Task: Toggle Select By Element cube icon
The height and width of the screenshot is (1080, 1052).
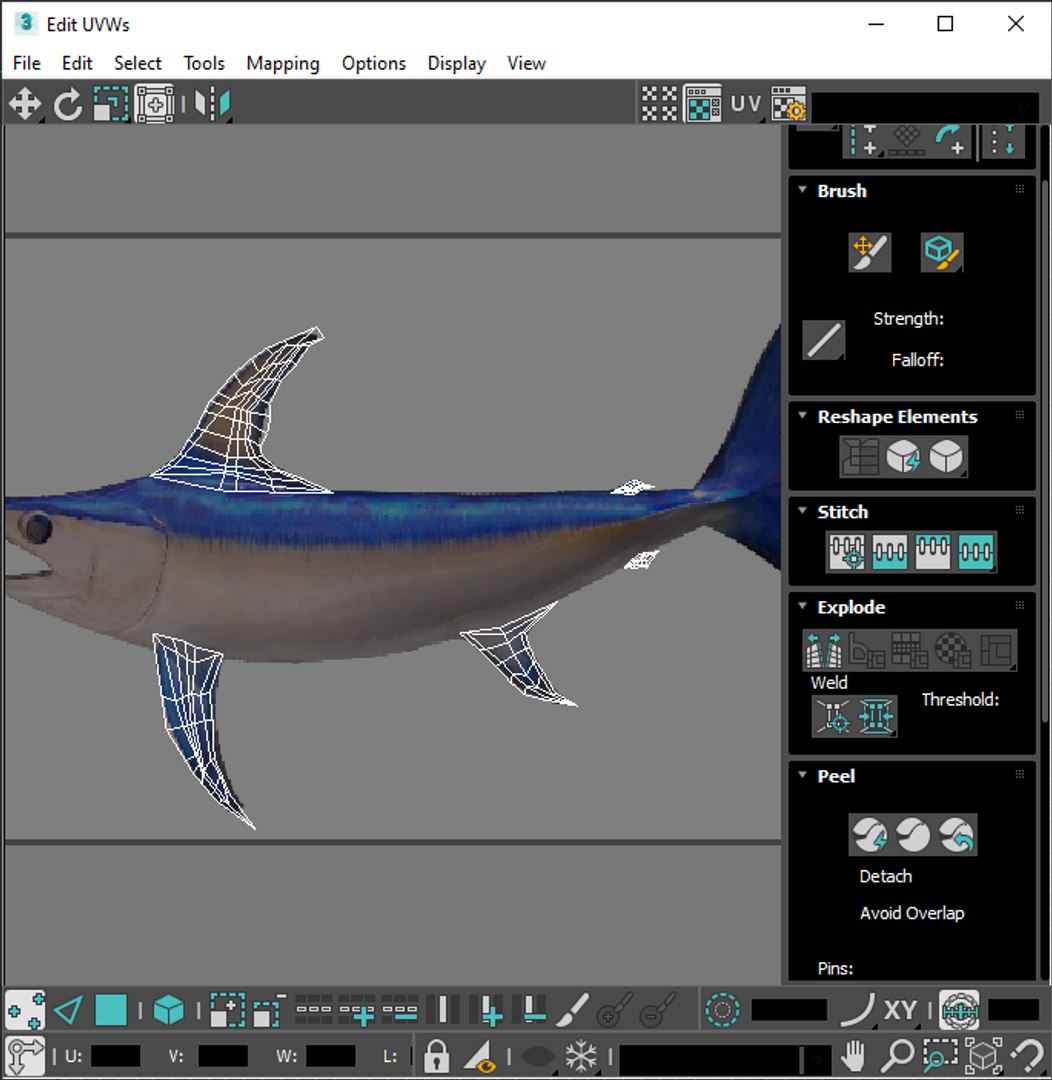Action: pyautogui.click(x=168, y=1010)
